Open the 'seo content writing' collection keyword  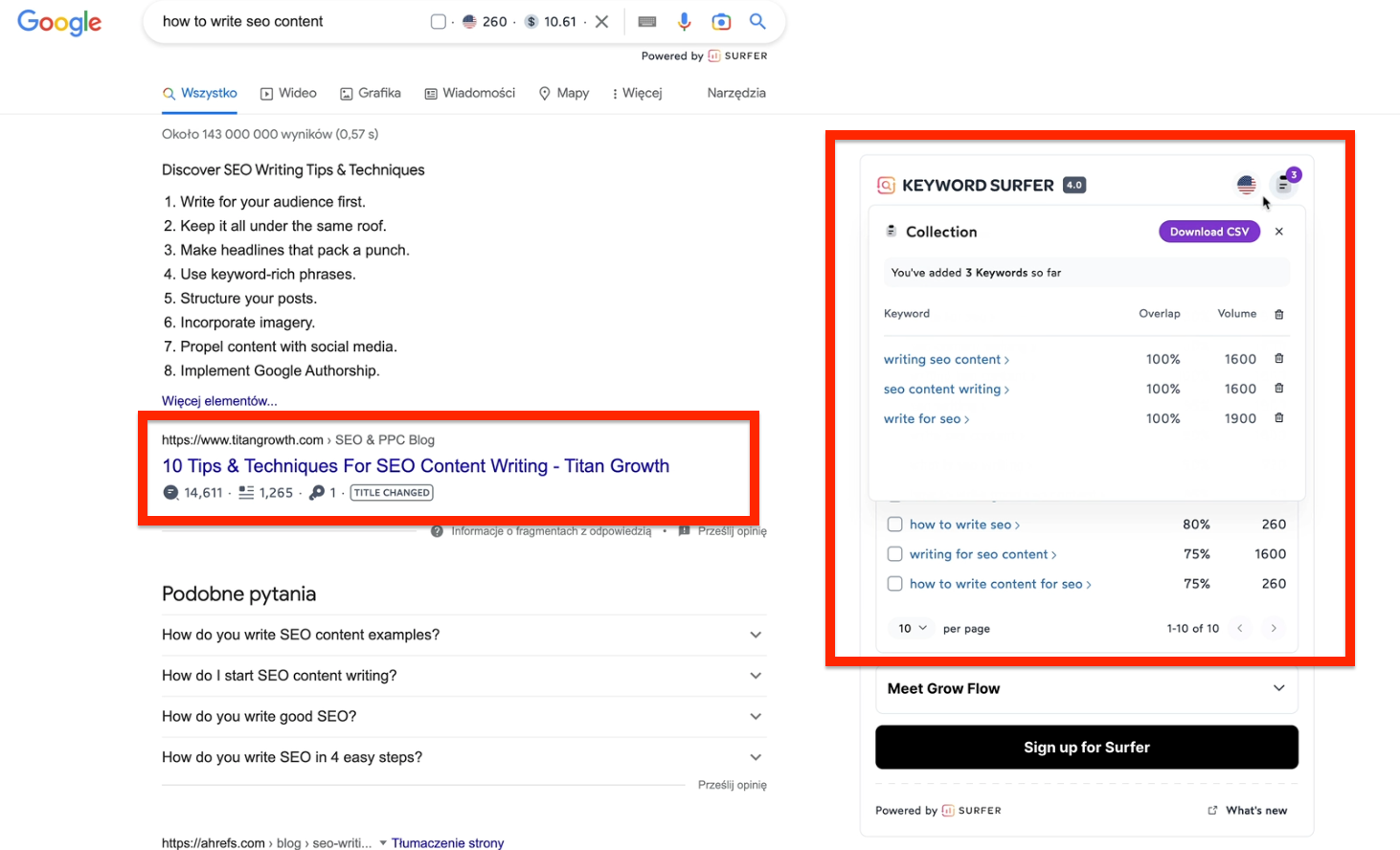tap(946, 390)
